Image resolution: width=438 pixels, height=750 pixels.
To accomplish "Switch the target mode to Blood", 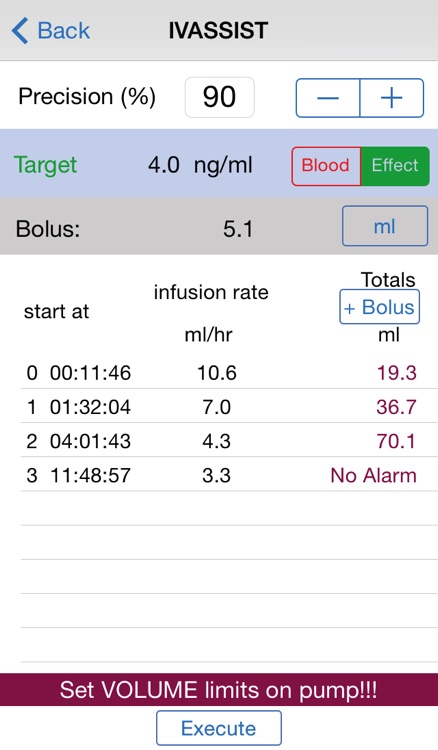I will click(326, 165).
